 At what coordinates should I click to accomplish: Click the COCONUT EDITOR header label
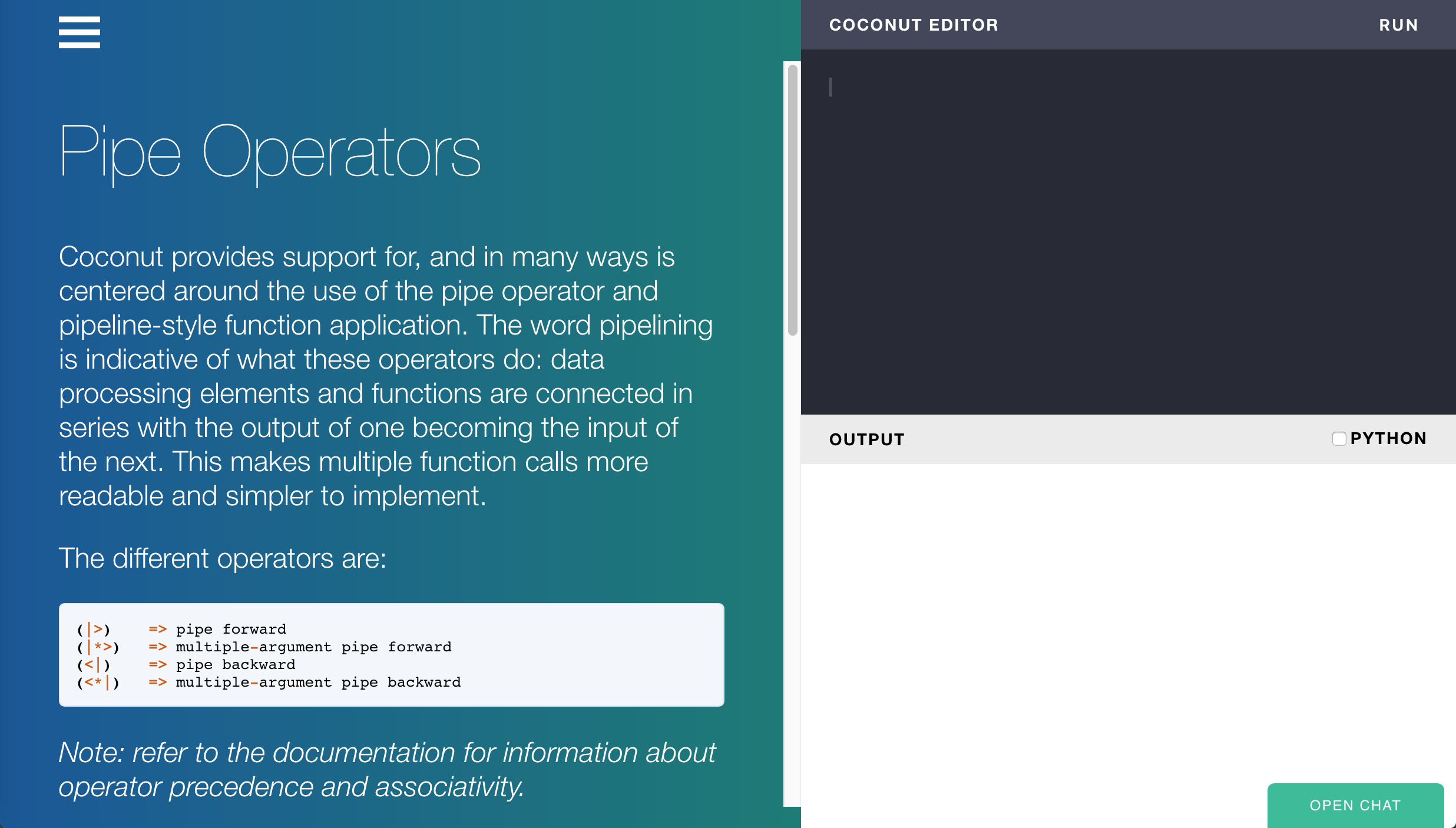click(x=914, y=25)
